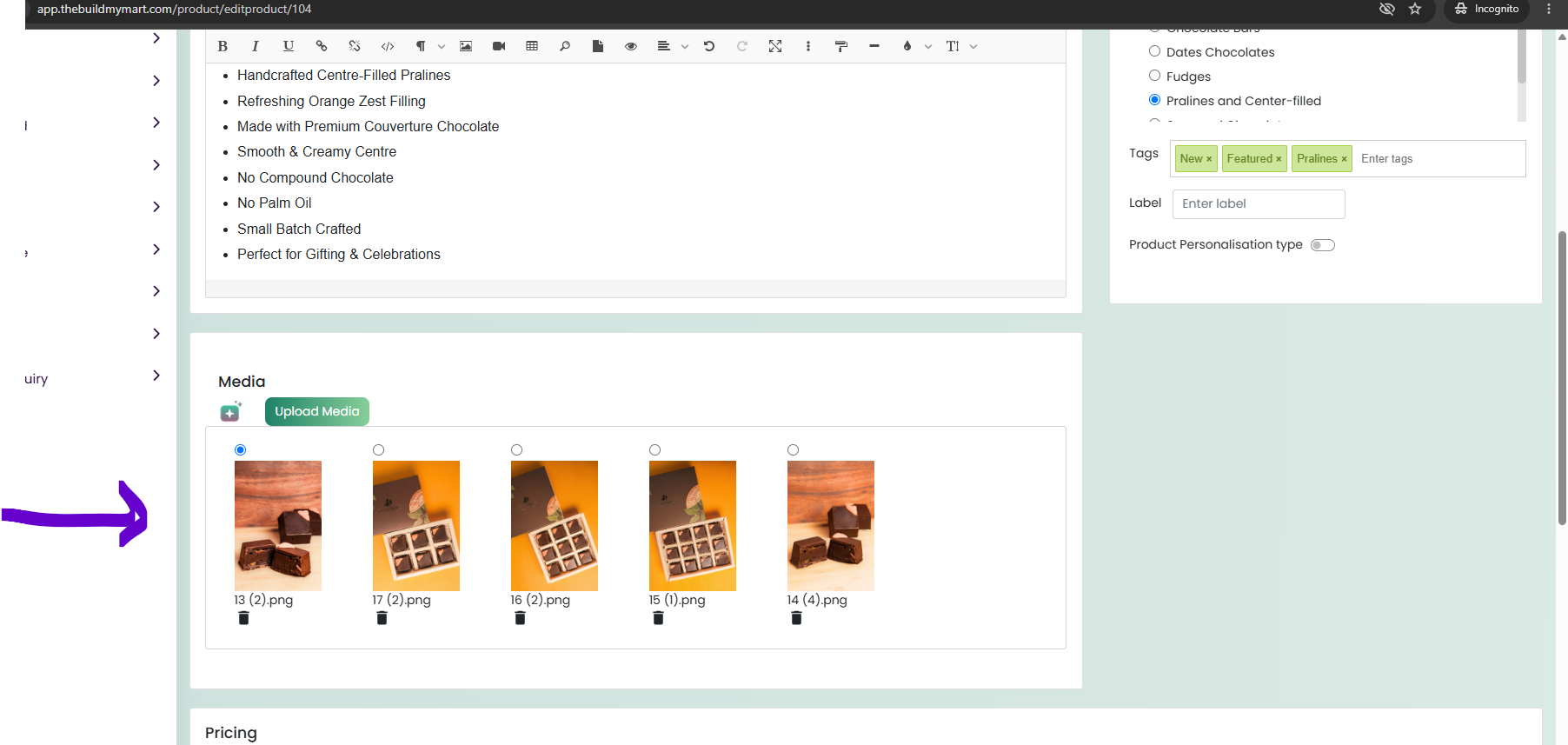Redo the last undone change

742,46
